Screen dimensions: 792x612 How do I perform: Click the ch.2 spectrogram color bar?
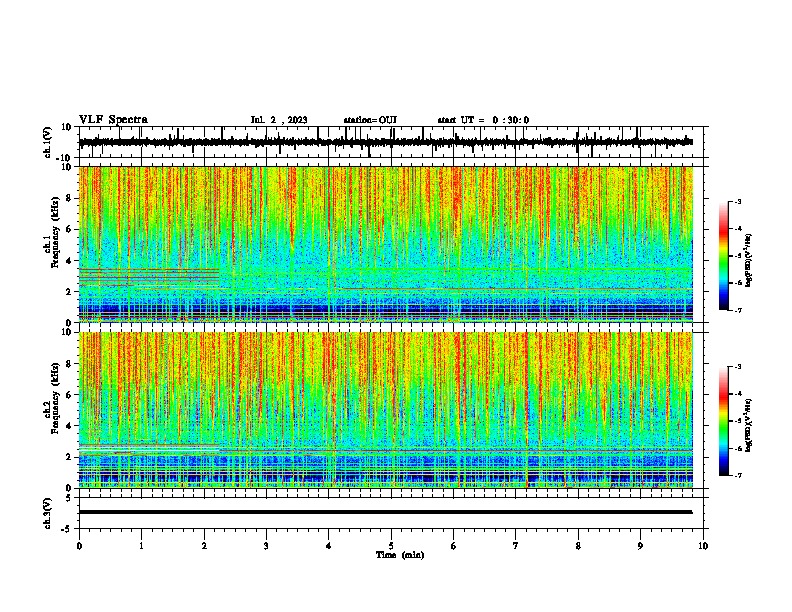724,421
